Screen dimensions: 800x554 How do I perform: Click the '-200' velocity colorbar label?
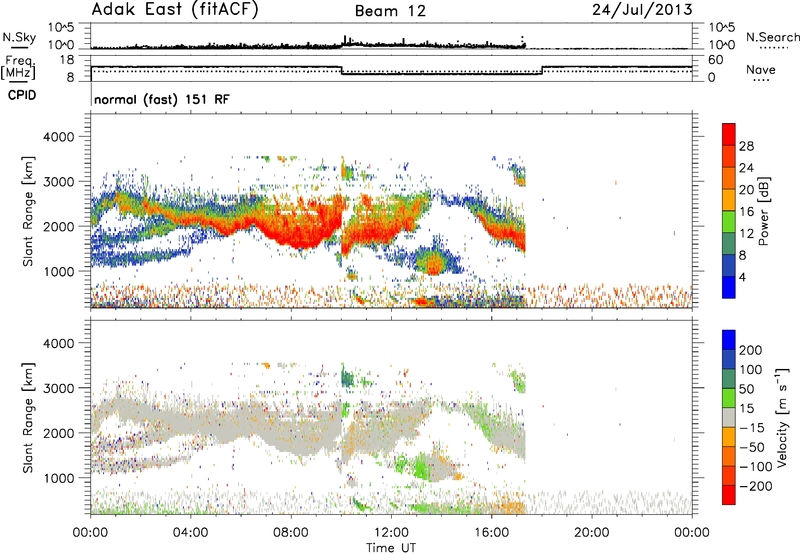click(x=754, y=486)
